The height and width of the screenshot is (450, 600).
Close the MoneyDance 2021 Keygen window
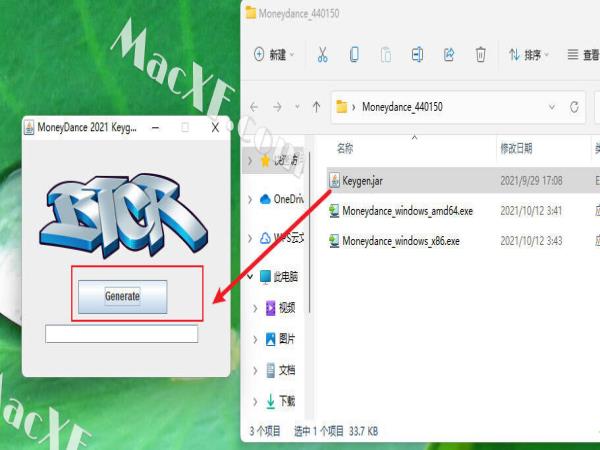(215, 127)
